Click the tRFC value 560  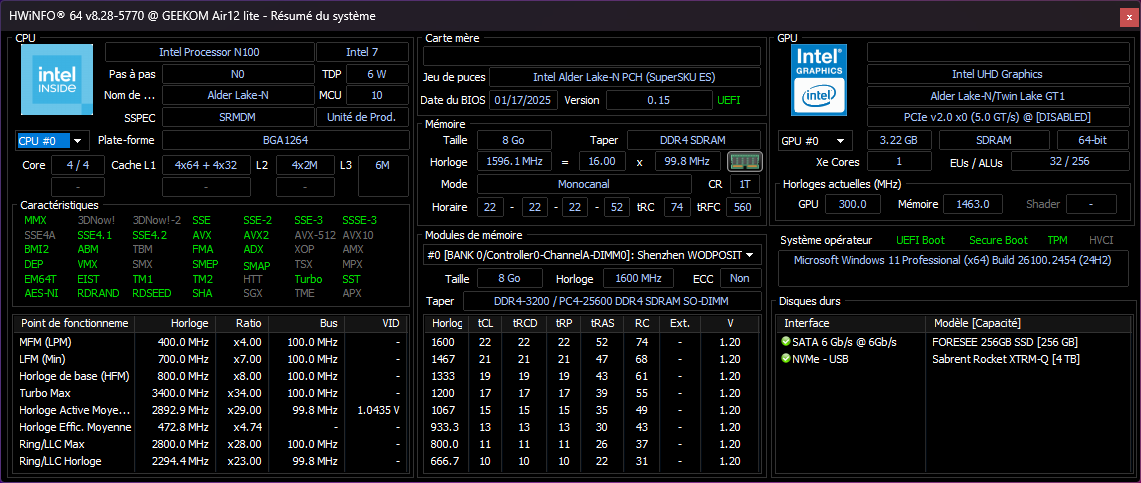click(x=743, y=207)
